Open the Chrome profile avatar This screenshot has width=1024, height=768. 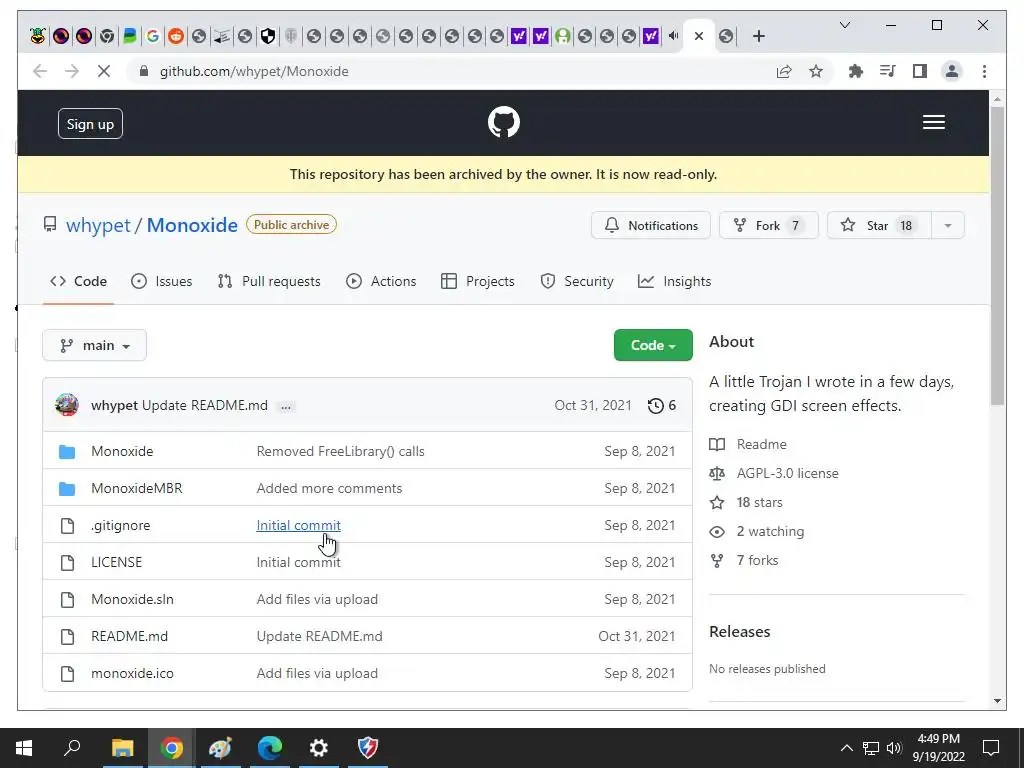click(952, 71)
